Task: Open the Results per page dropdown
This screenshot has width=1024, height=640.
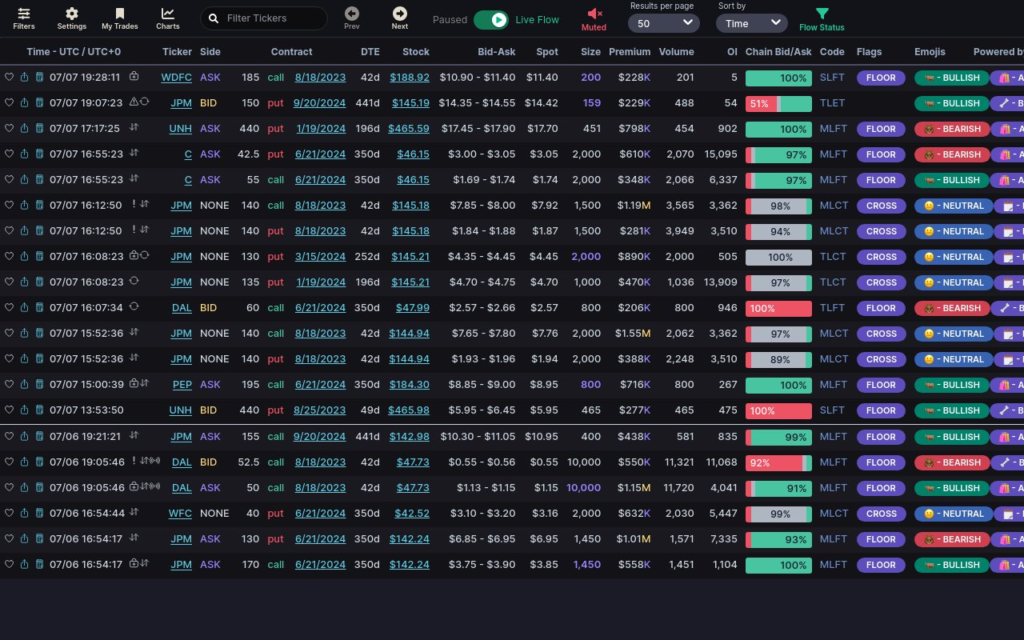Action: pos(664,24)
